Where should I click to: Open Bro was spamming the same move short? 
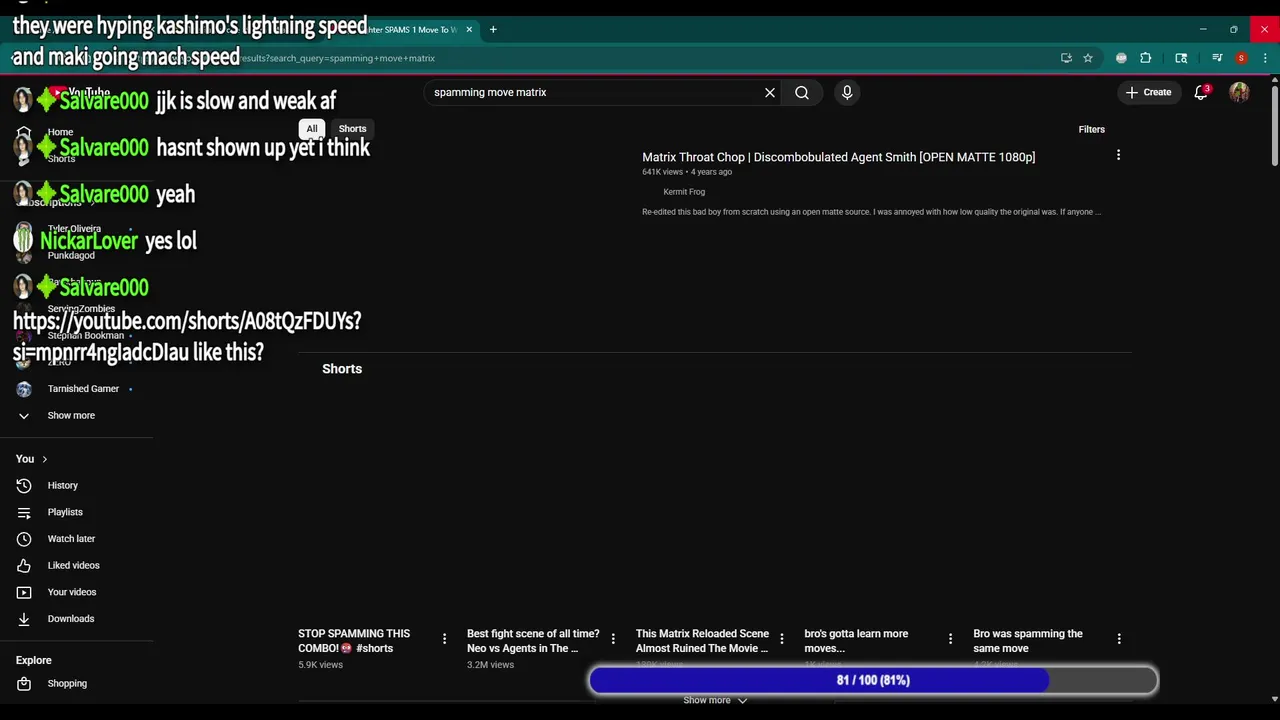click(1028, 641)
